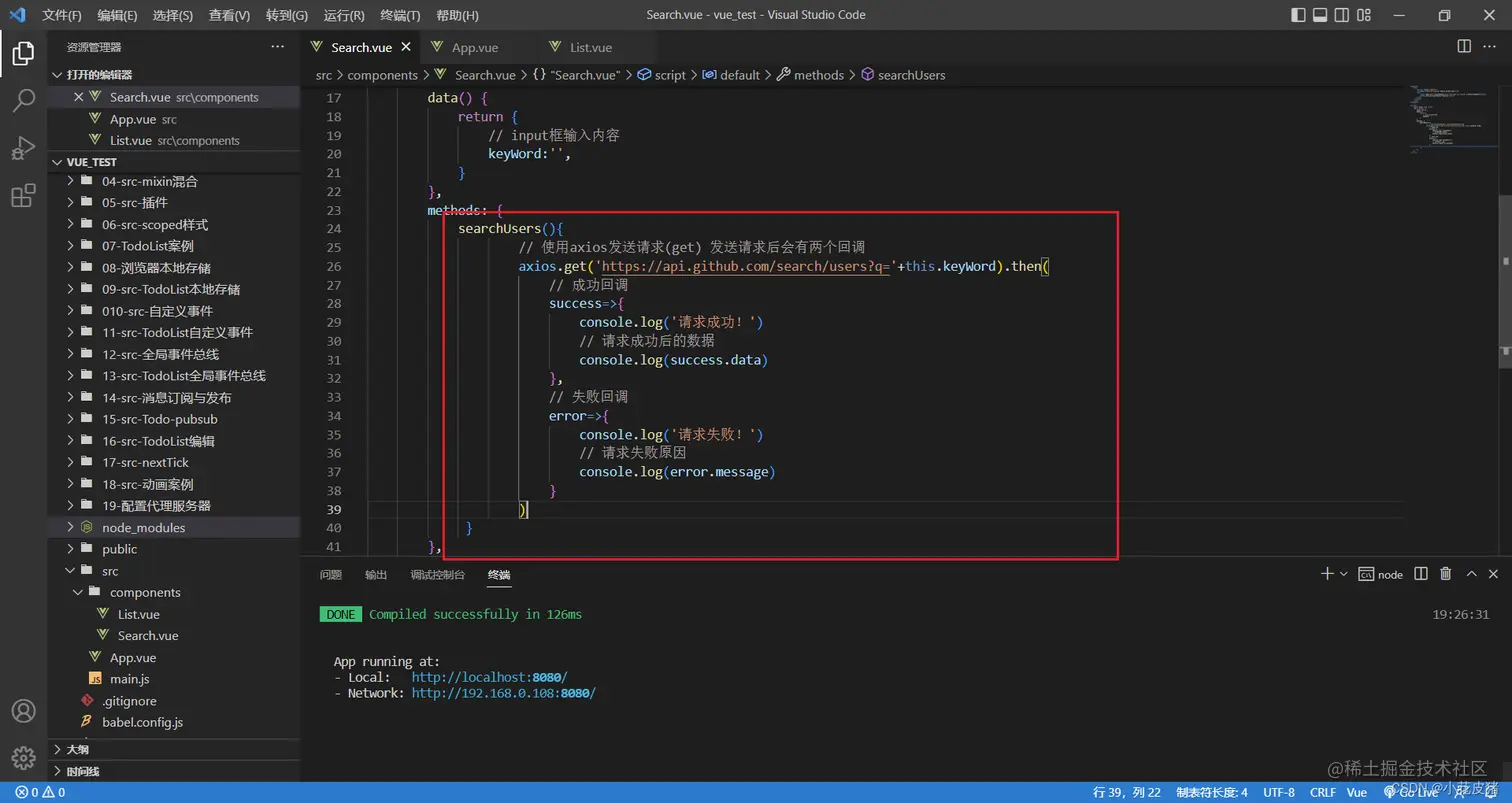Create a new terminal with plus icon
Image resolution: width=1512 pixels, height=803 pixels.
click(1327, 574)
